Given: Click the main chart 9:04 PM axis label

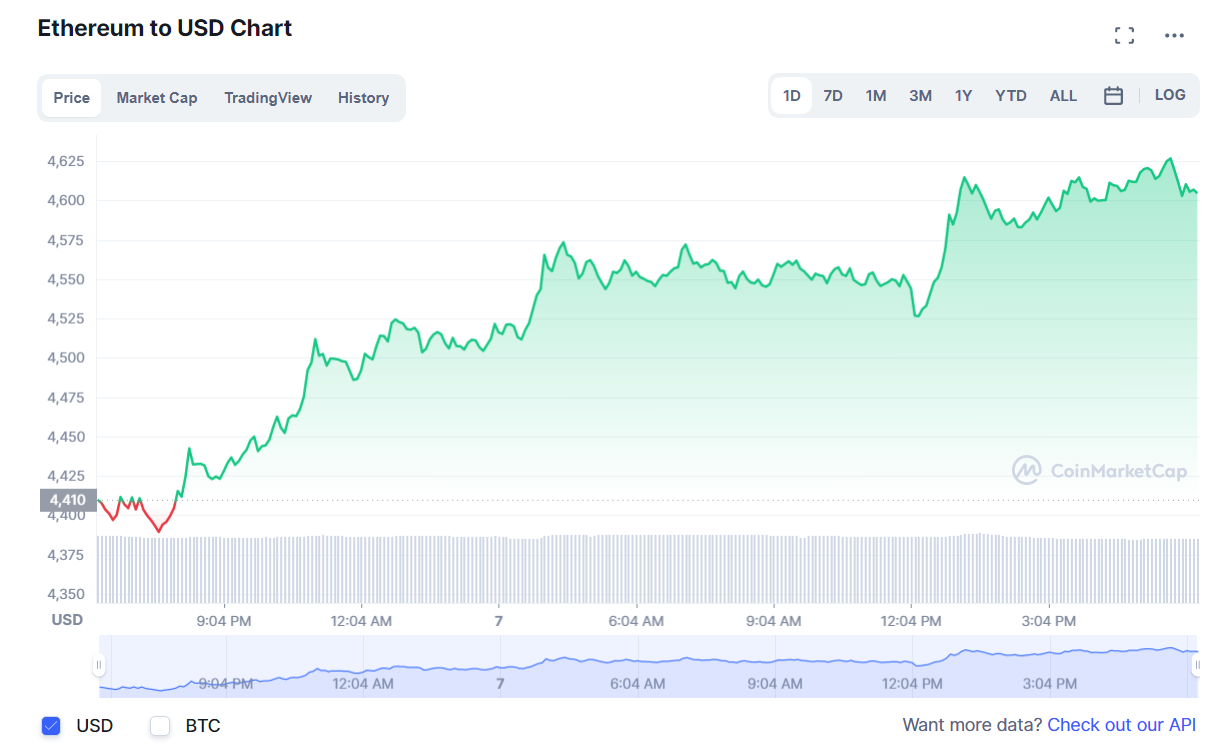Looking at the screenshot, I should 224,621.
